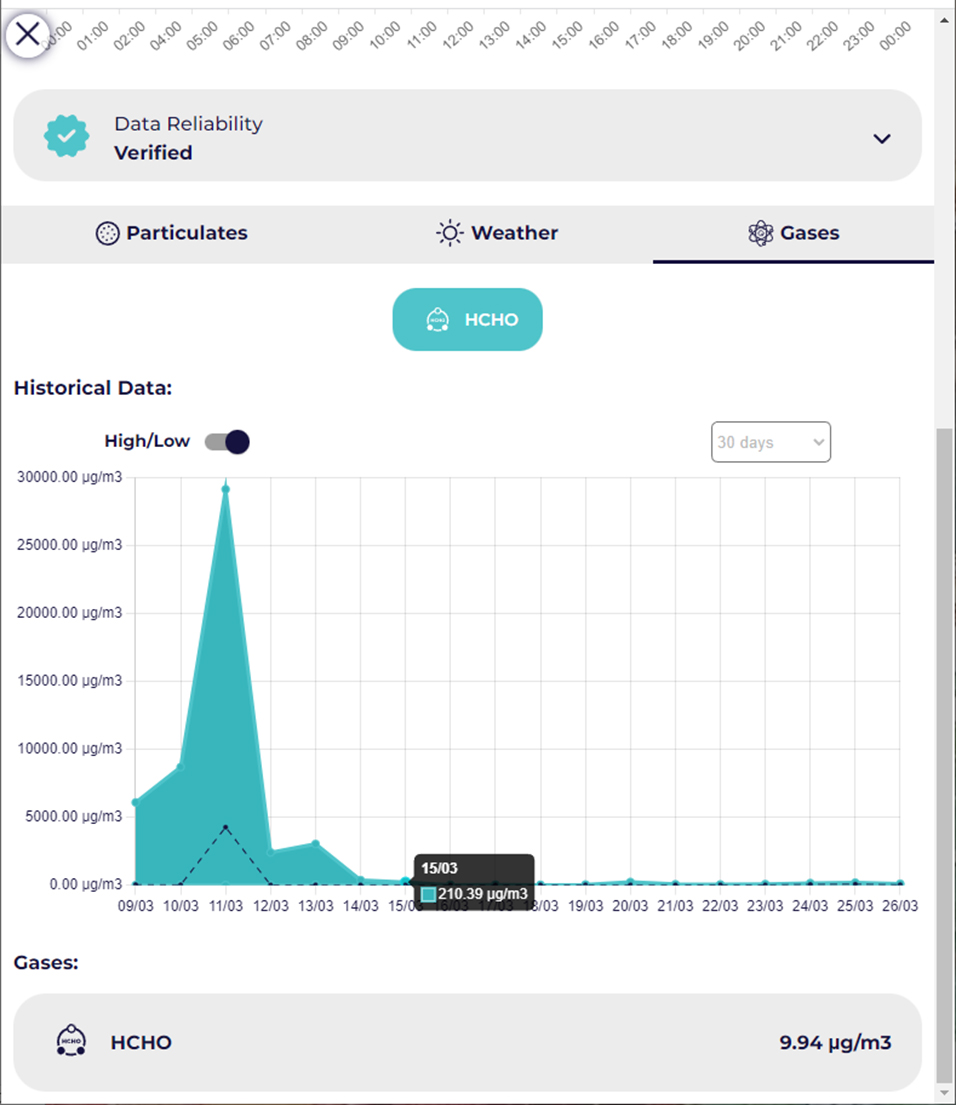Screen dimensions: 956x1105
Task: Open the 30 days range dropdown
Action: 770,442
